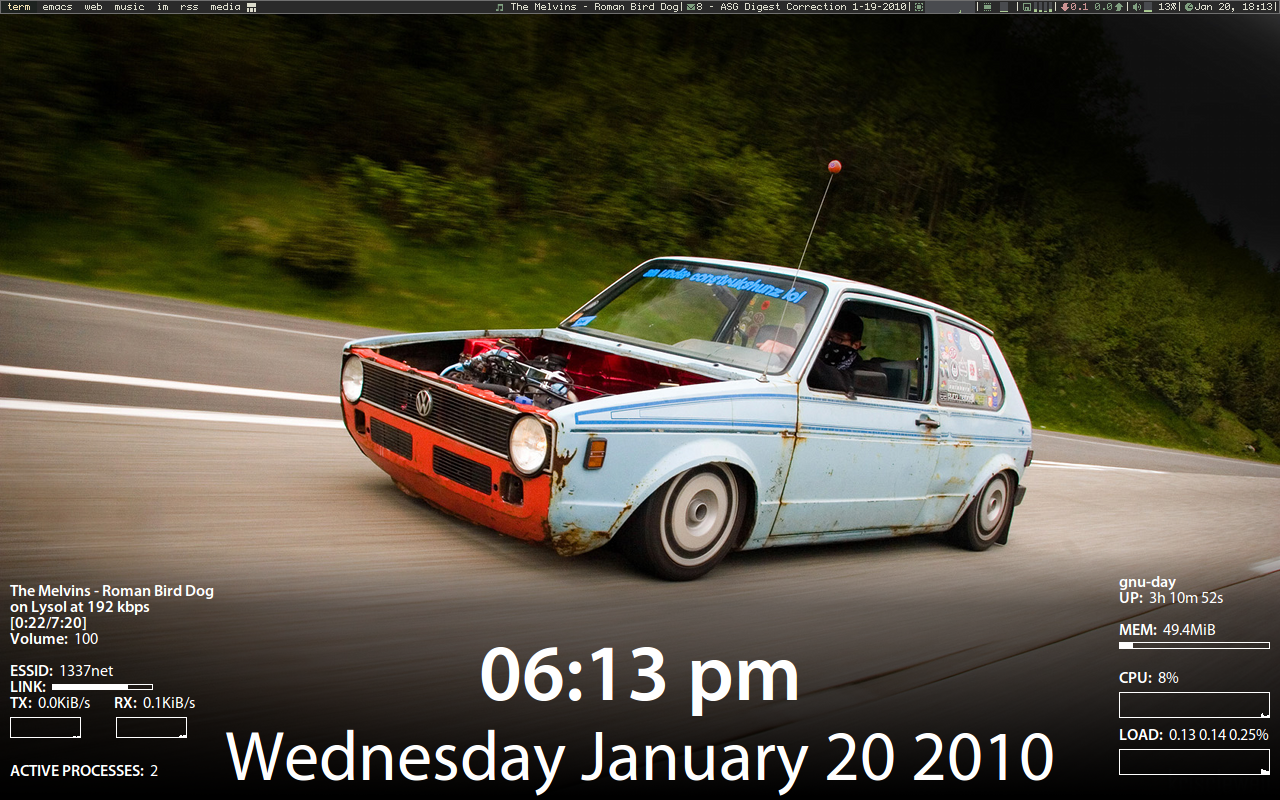The height and width of the screenshot is (800, 1280).
Task: Click the volume level bar in top bar
Action: click(x=1148, y=8)
